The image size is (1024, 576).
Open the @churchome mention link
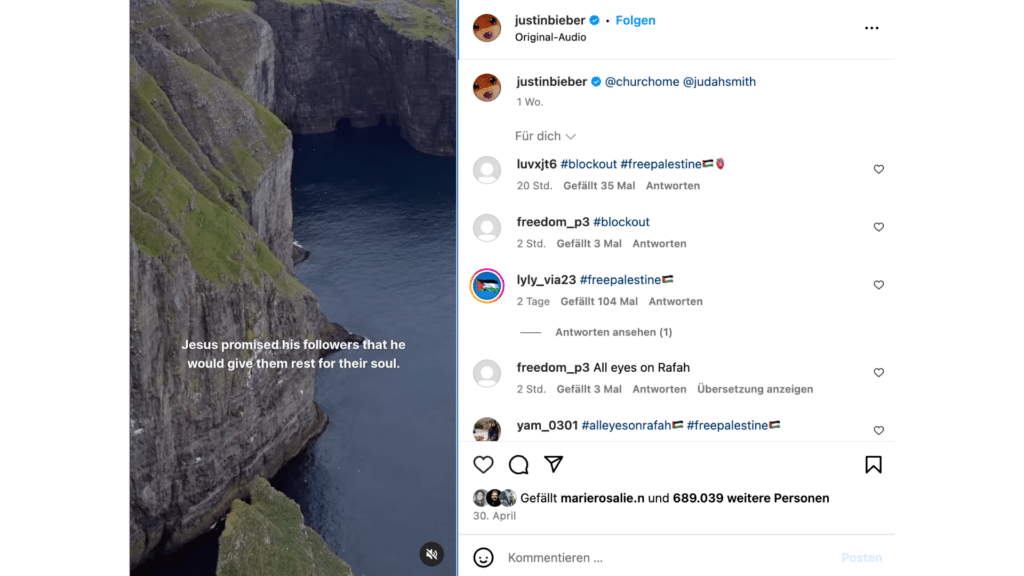[641, 82]
